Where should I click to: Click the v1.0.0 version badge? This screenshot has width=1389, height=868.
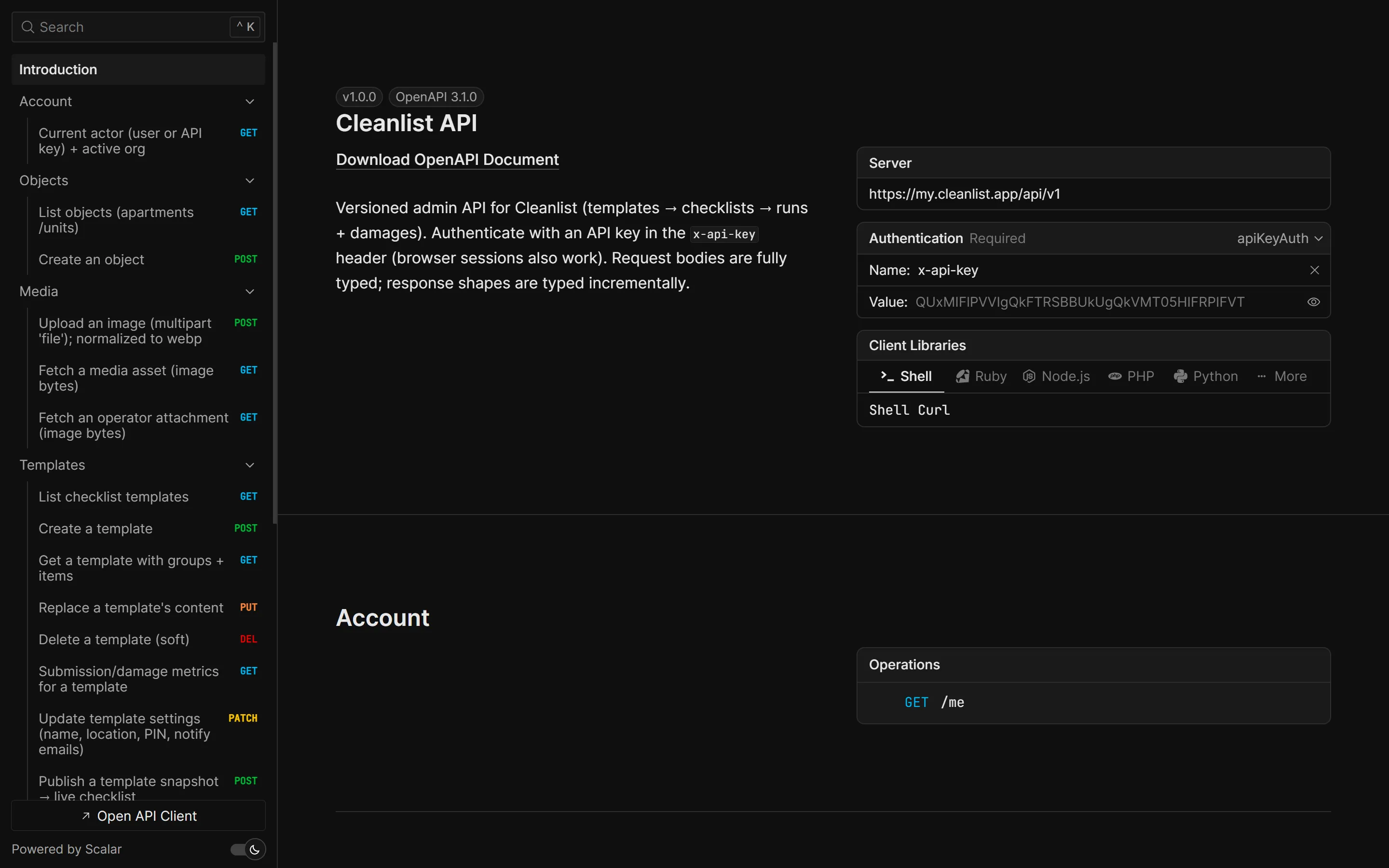coord(359,97)
